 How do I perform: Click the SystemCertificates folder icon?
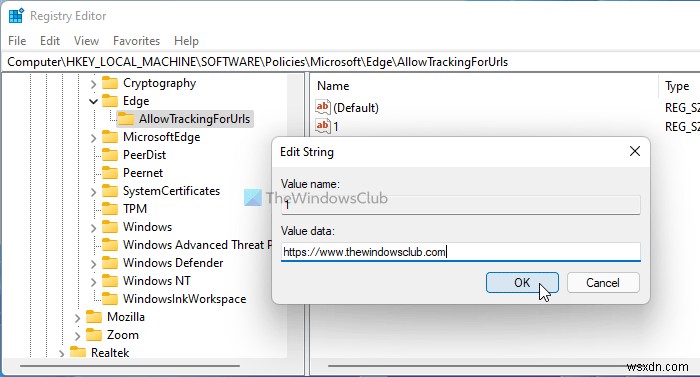[x=110, y=191]
